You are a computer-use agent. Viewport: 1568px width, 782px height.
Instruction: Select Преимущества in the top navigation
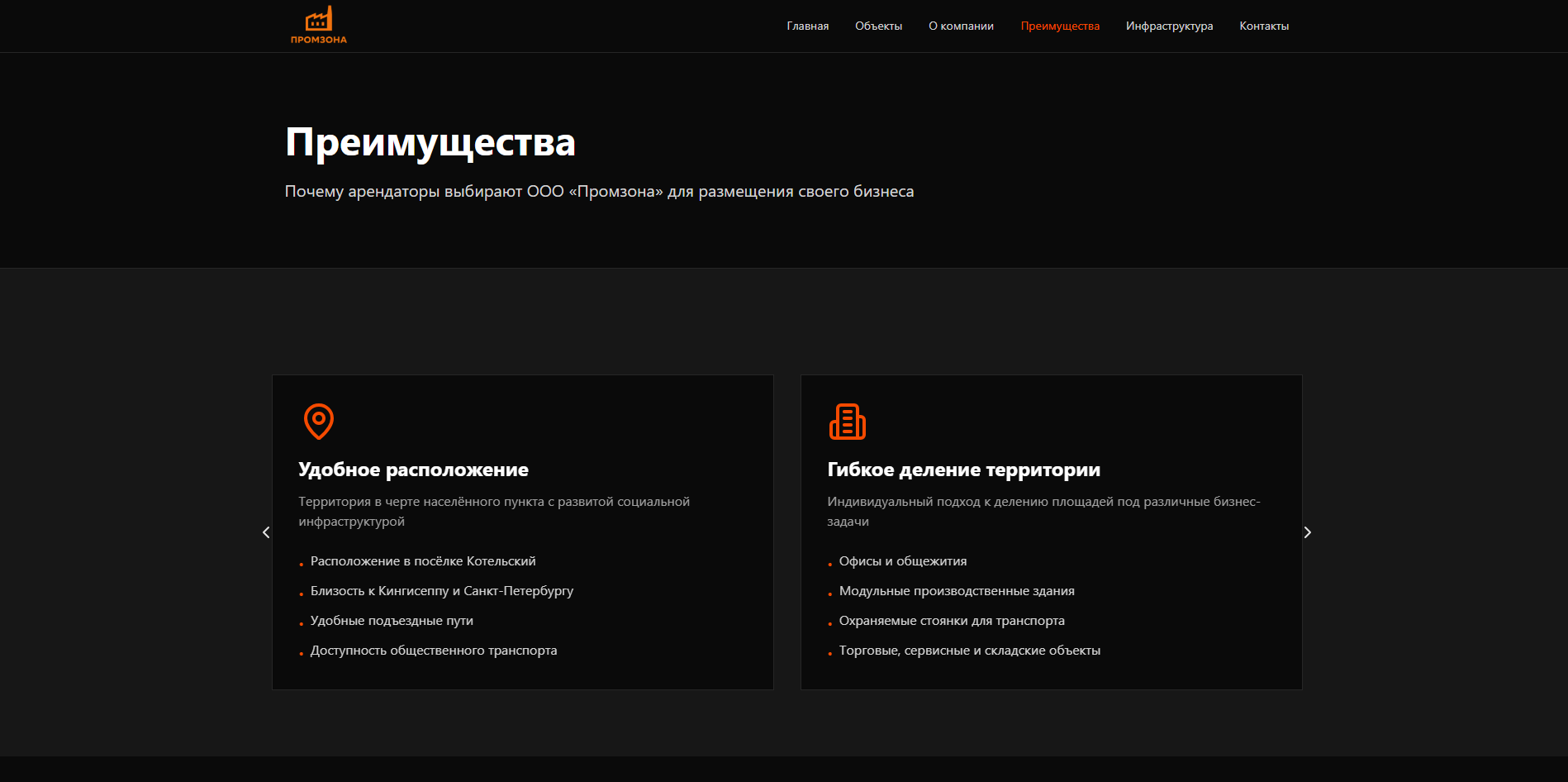1060,26
